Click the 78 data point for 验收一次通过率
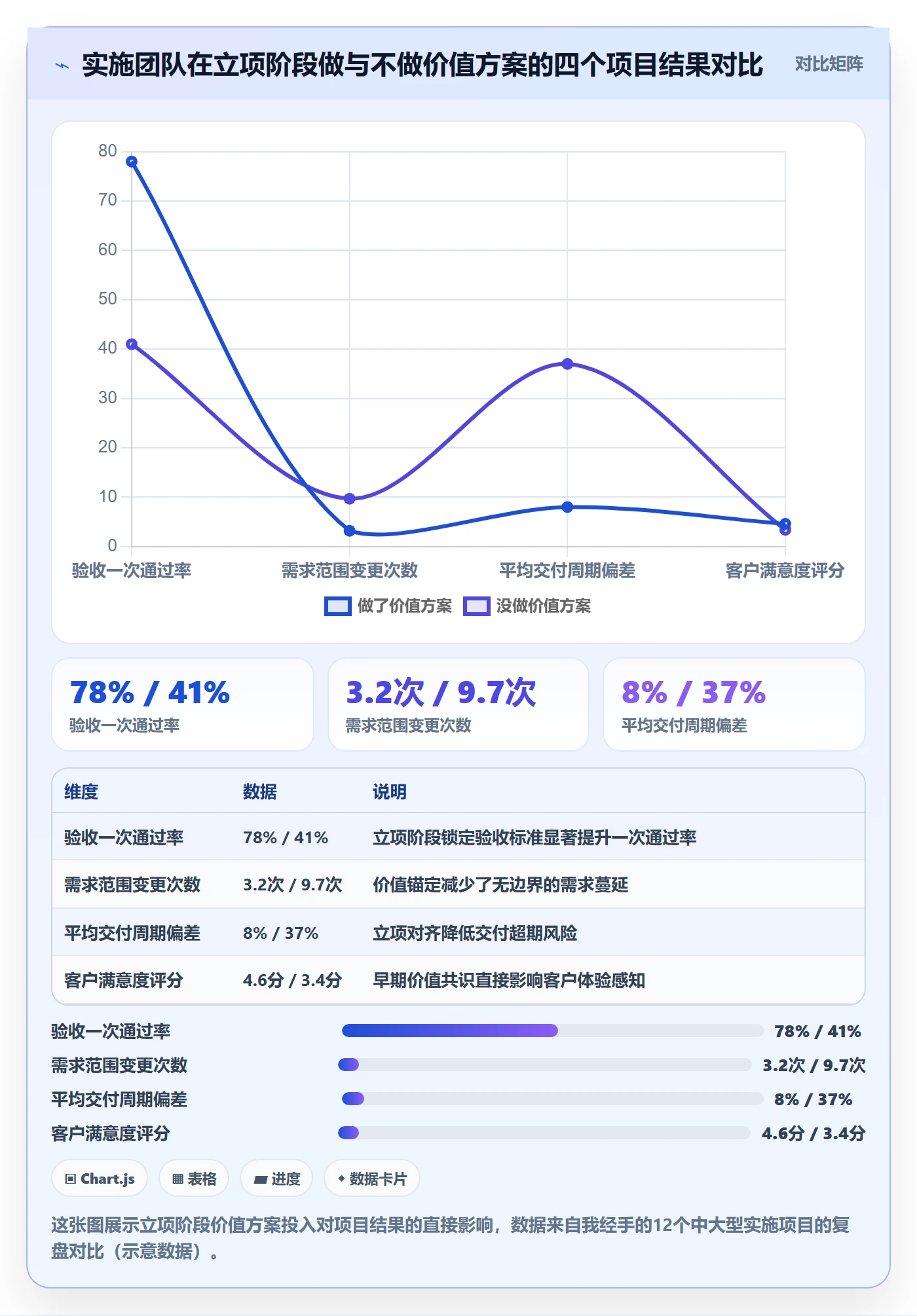Image resolution: width=917 pixels, height=1316 pixels. 132,162
